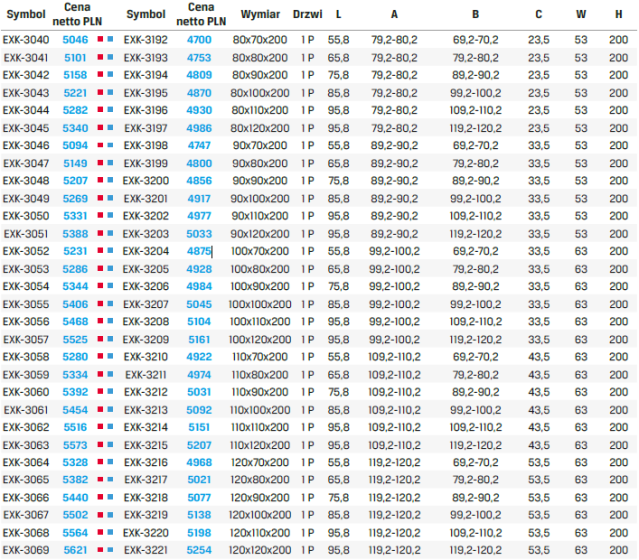Select symbol EXK-3044
This screenshot has height=560, width=639.
pos(26,110)
